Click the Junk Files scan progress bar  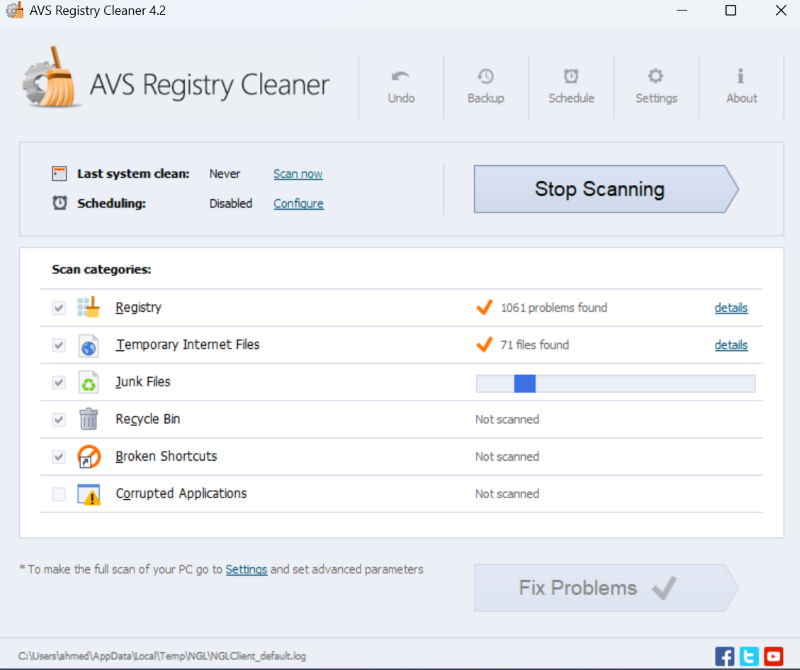tap(615, 383)
